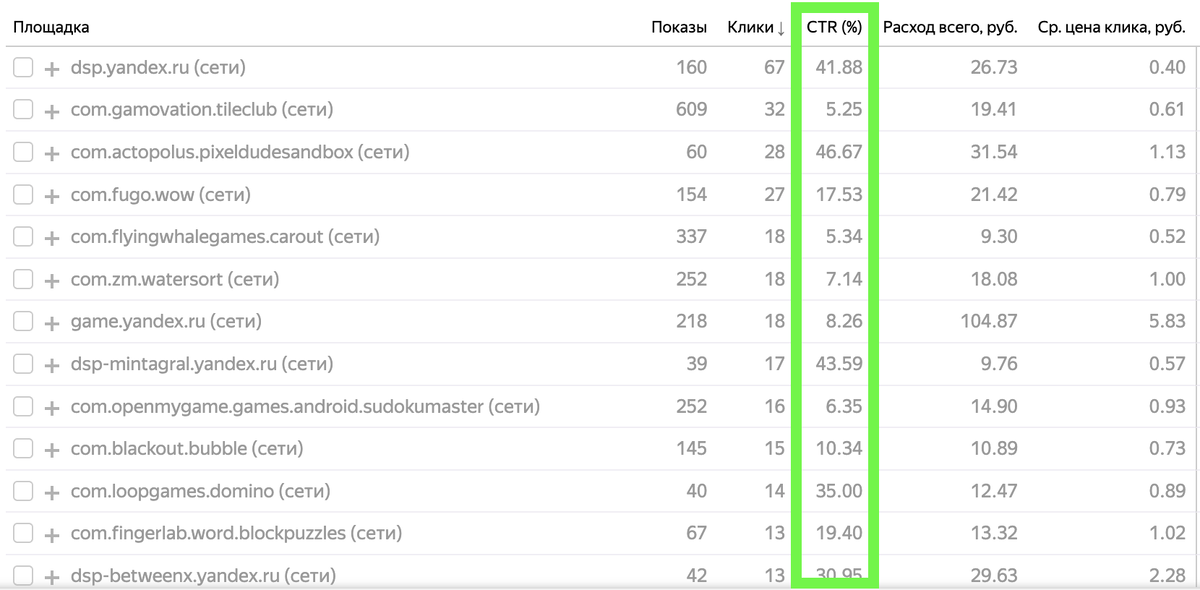Click plus icon for dsp-mintagral.yandex.ru
Viewport: 1200px width, 590px height.
pyautogui.click(x=52, y=365)
